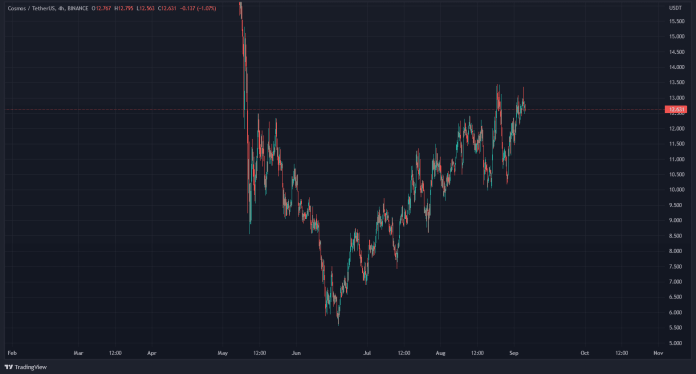Click the 7.000 price axis label
This screenshot has height=374, width=696.
pos(676,282)
